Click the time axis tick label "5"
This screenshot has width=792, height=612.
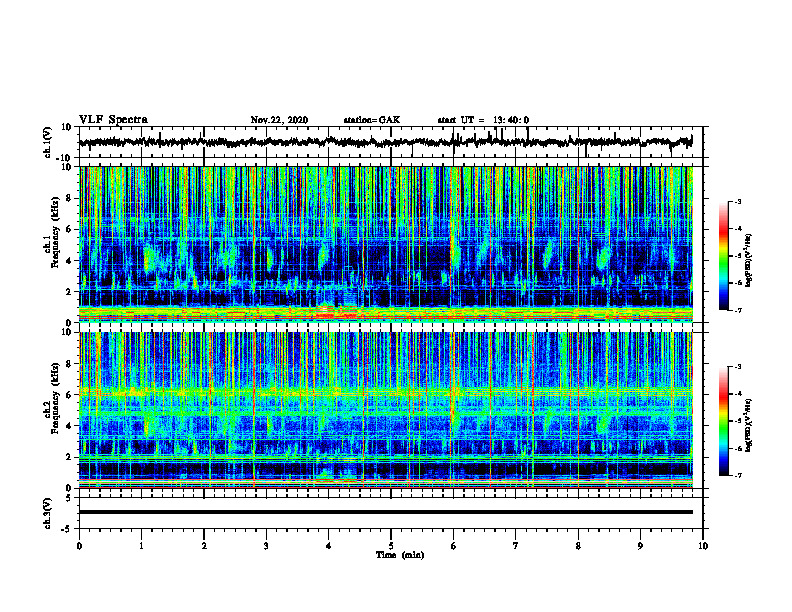pos(391,546)
